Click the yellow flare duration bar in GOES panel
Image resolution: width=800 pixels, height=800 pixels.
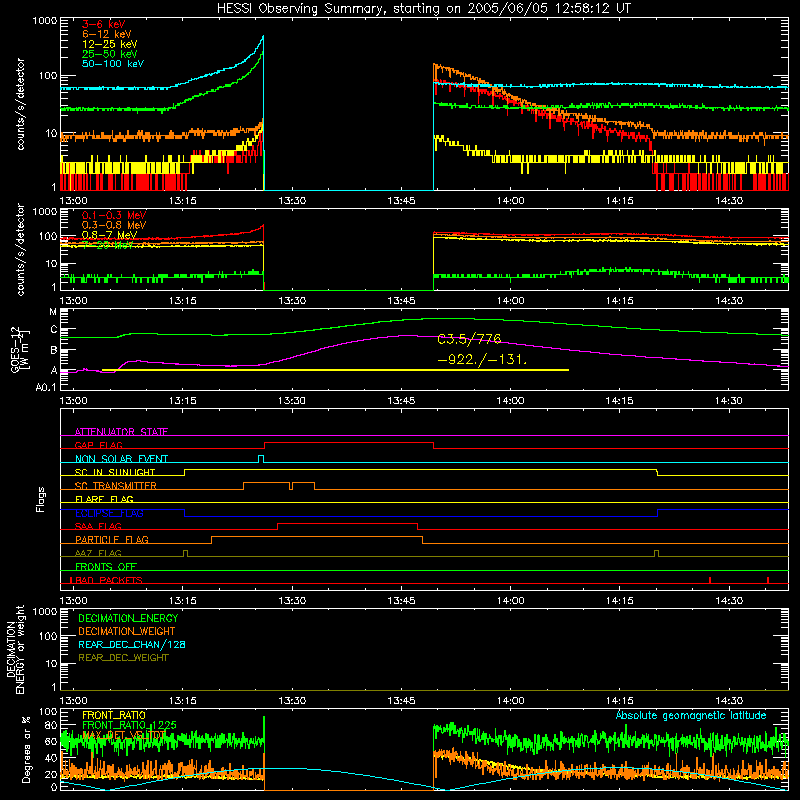coord(335,370)
